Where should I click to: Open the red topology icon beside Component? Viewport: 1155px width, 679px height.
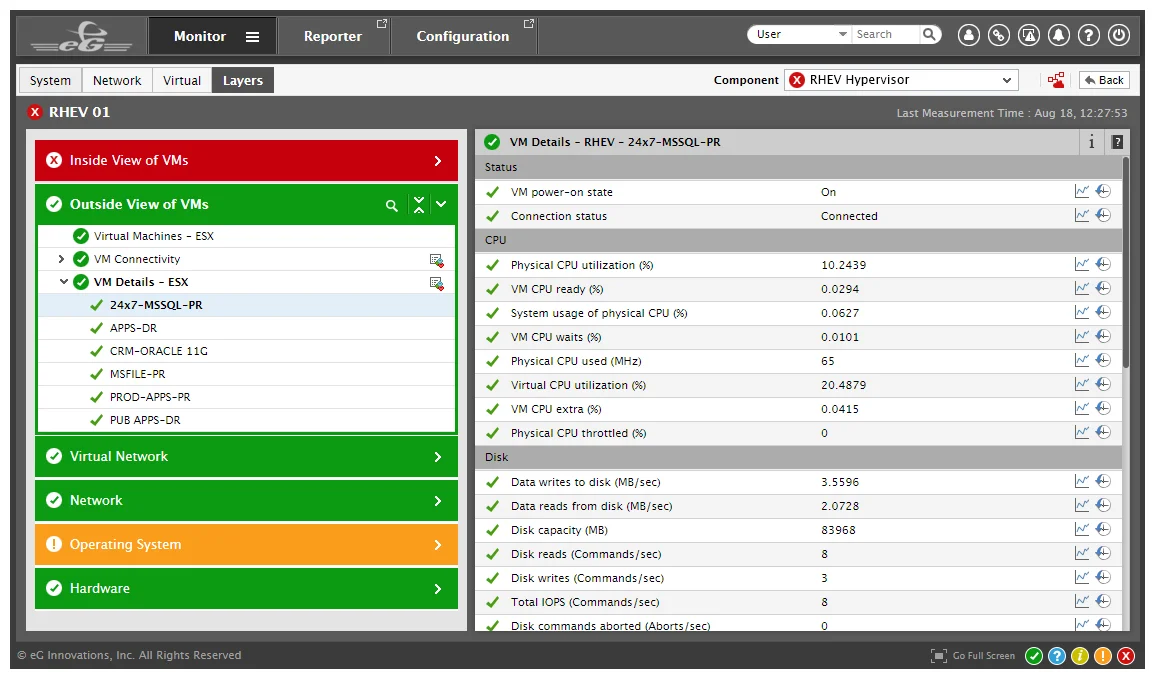point(1056,80)
